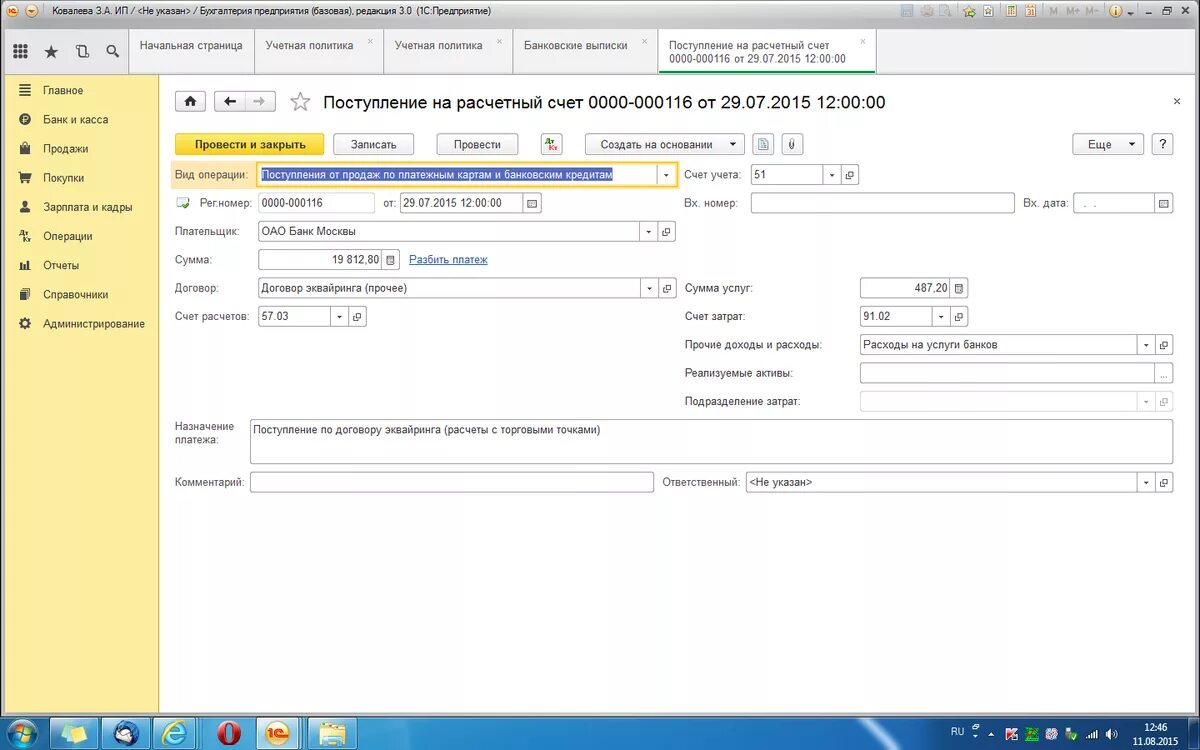1200x750 pixels.
Task: Choose Реализуемые активы via ellipsis button
Action: point(1163,373)
